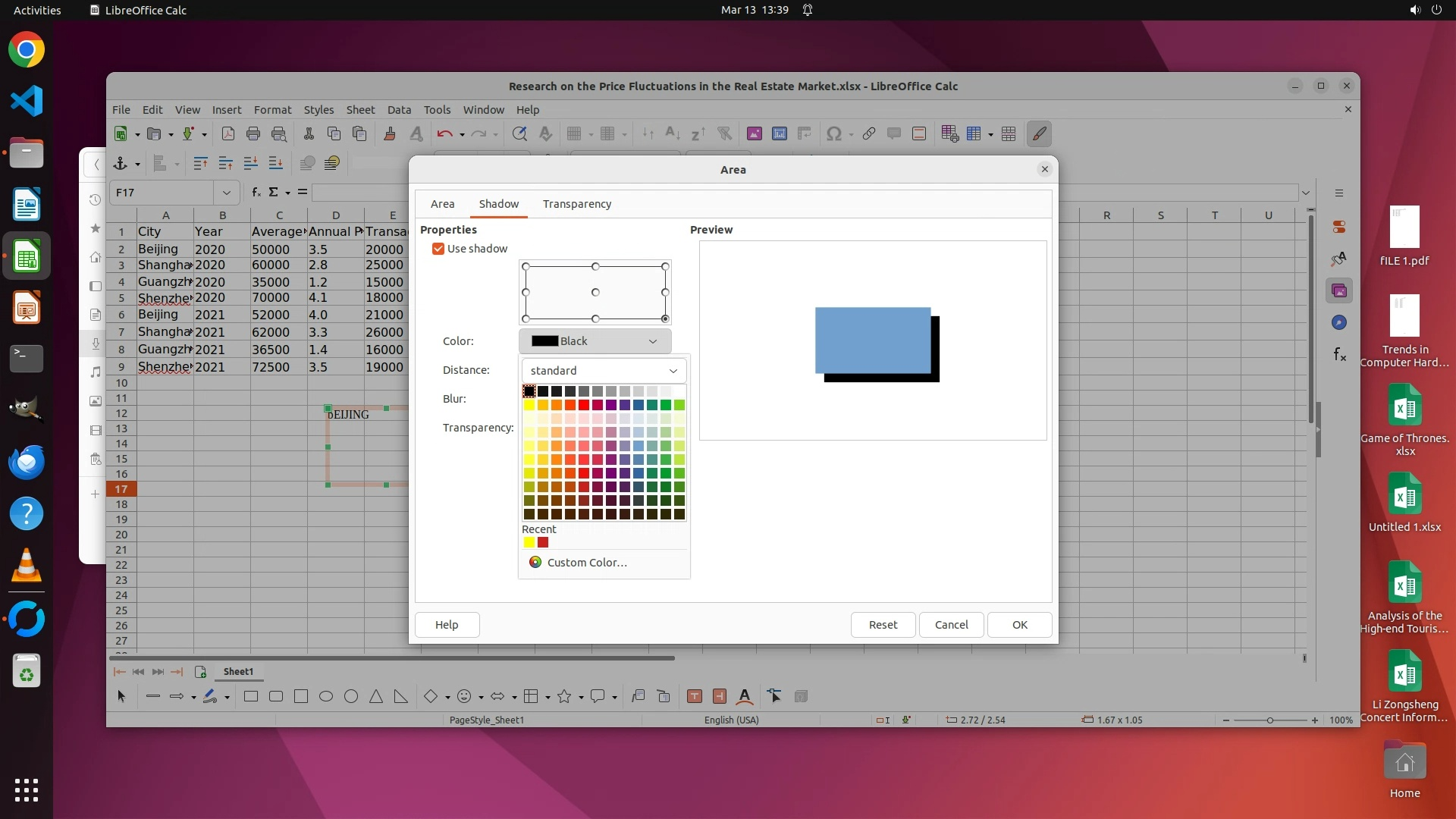
Task: Click the OK button
Action: [x=1019, y=625]
